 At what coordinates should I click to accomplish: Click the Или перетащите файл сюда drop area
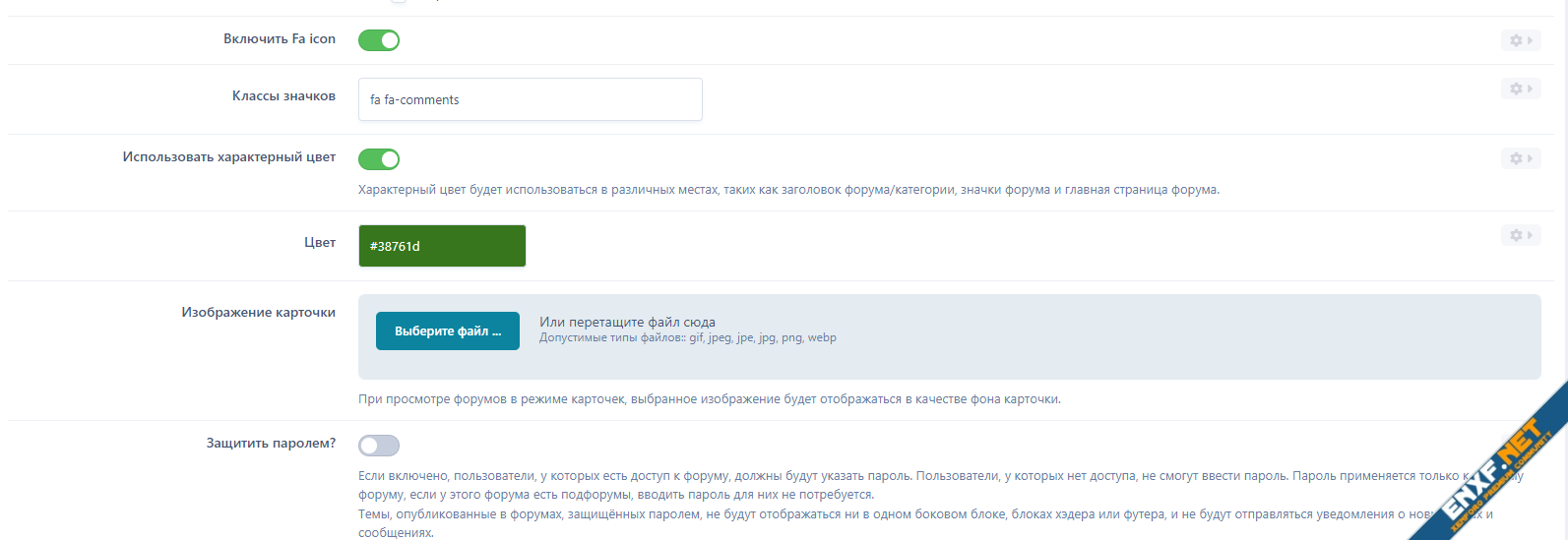[627, 322]
